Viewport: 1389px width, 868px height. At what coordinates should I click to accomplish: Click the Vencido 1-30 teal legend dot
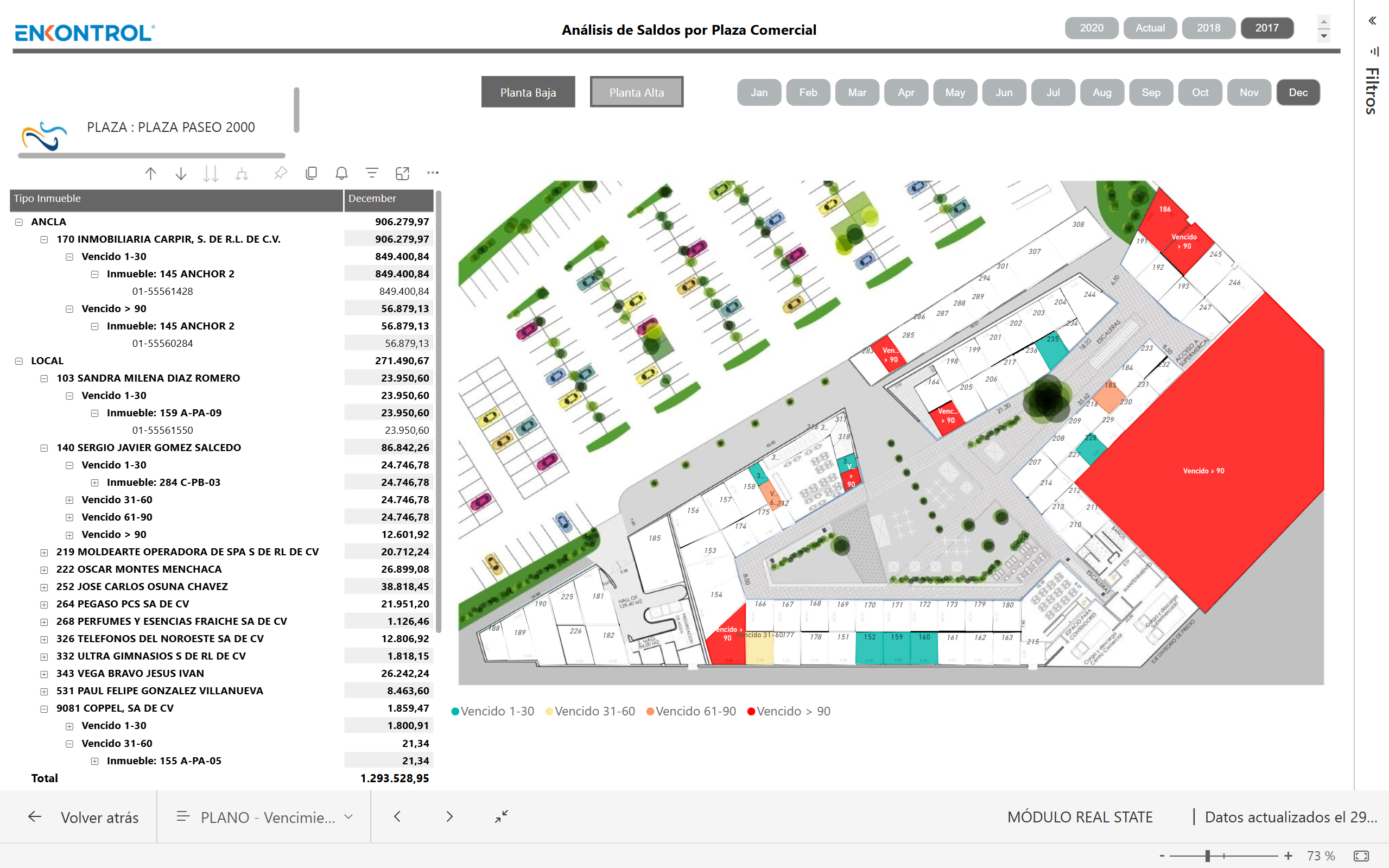click(455, 711)
